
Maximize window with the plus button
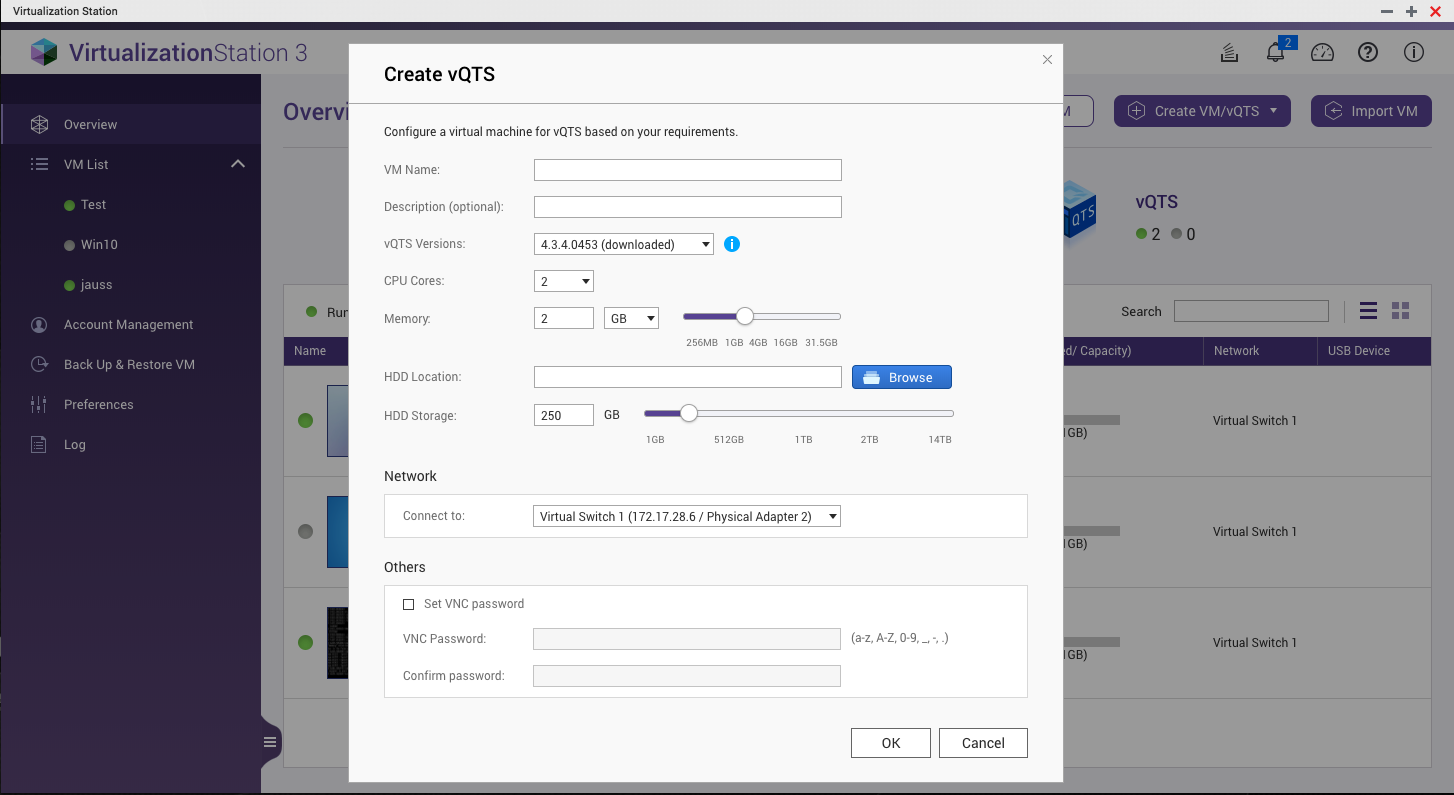(1412, 11)
